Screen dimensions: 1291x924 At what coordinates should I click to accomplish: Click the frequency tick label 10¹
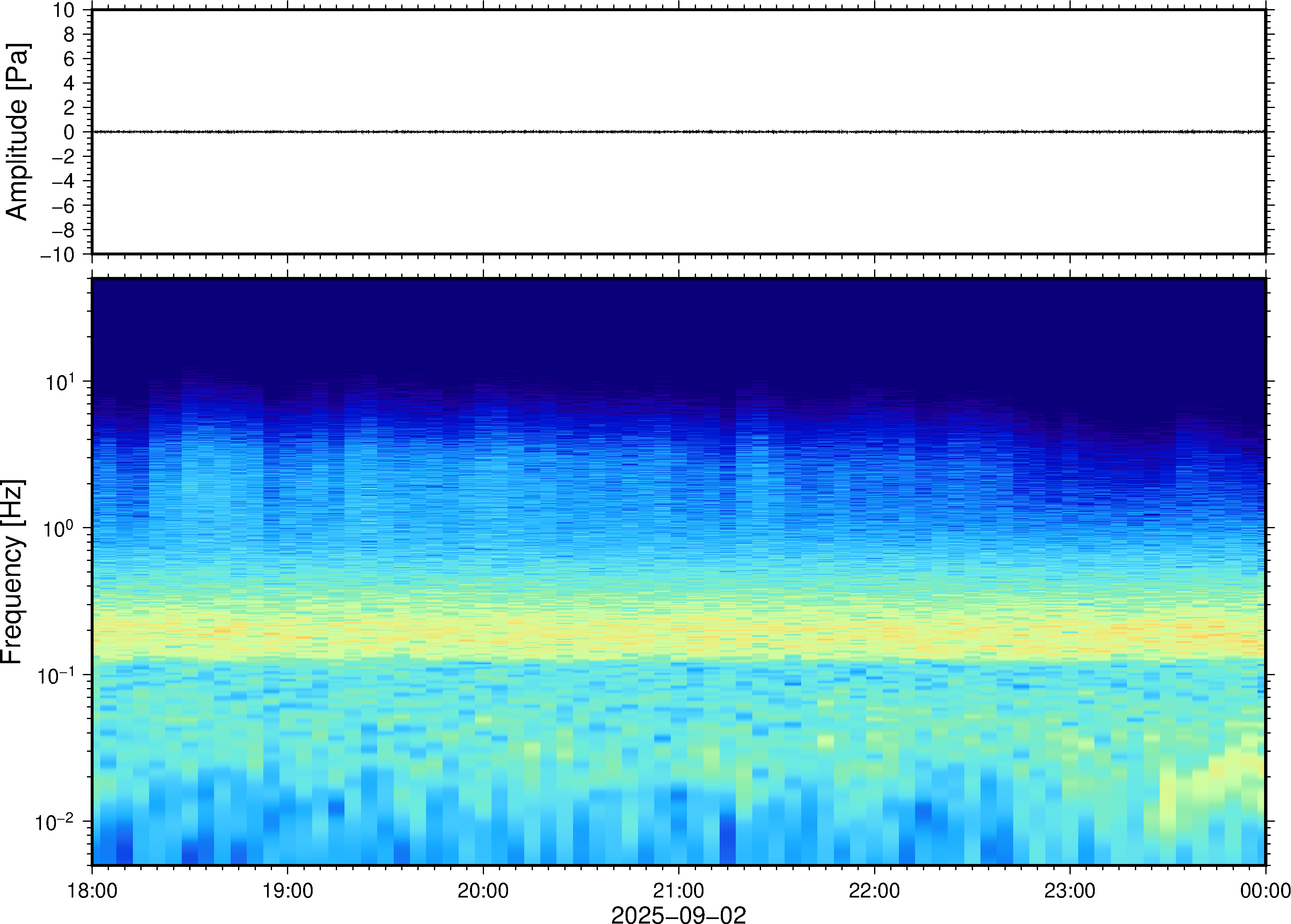click(x=60, y=381)
